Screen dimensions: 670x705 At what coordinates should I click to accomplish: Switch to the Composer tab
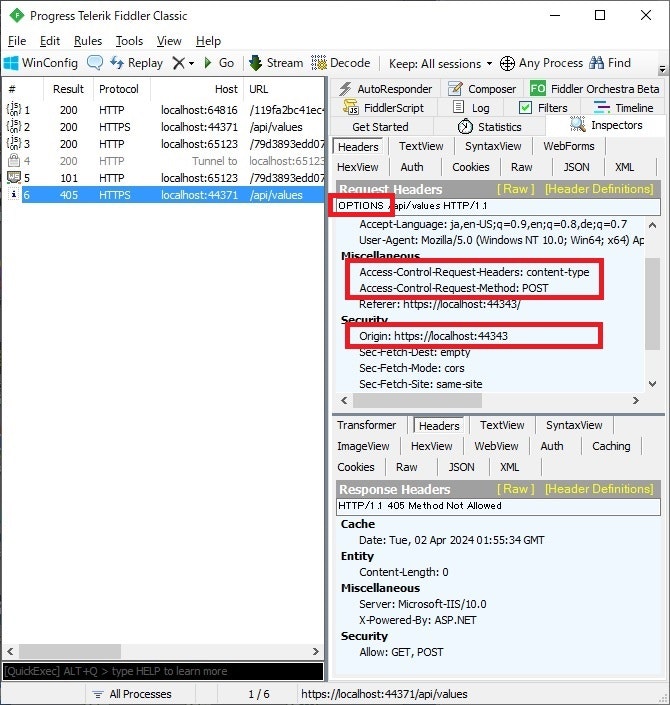[x=482, y=89]
